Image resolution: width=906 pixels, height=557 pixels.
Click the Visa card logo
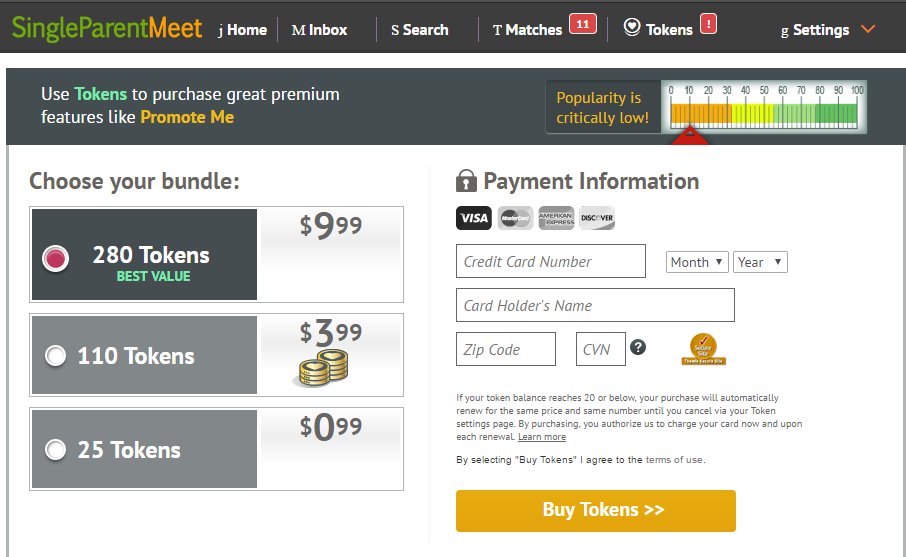[474, 218]
